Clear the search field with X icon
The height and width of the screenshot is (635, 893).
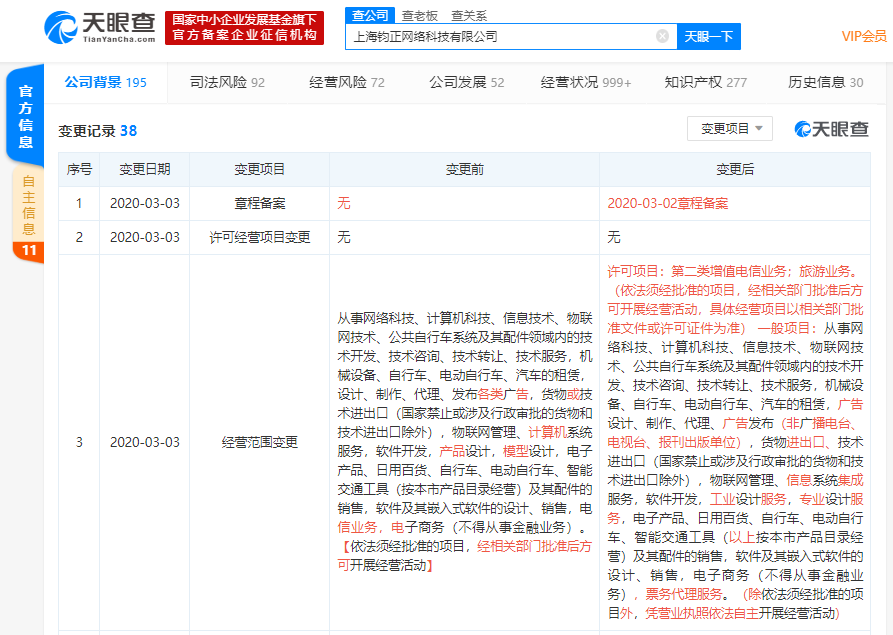click(x=662, y=36)
